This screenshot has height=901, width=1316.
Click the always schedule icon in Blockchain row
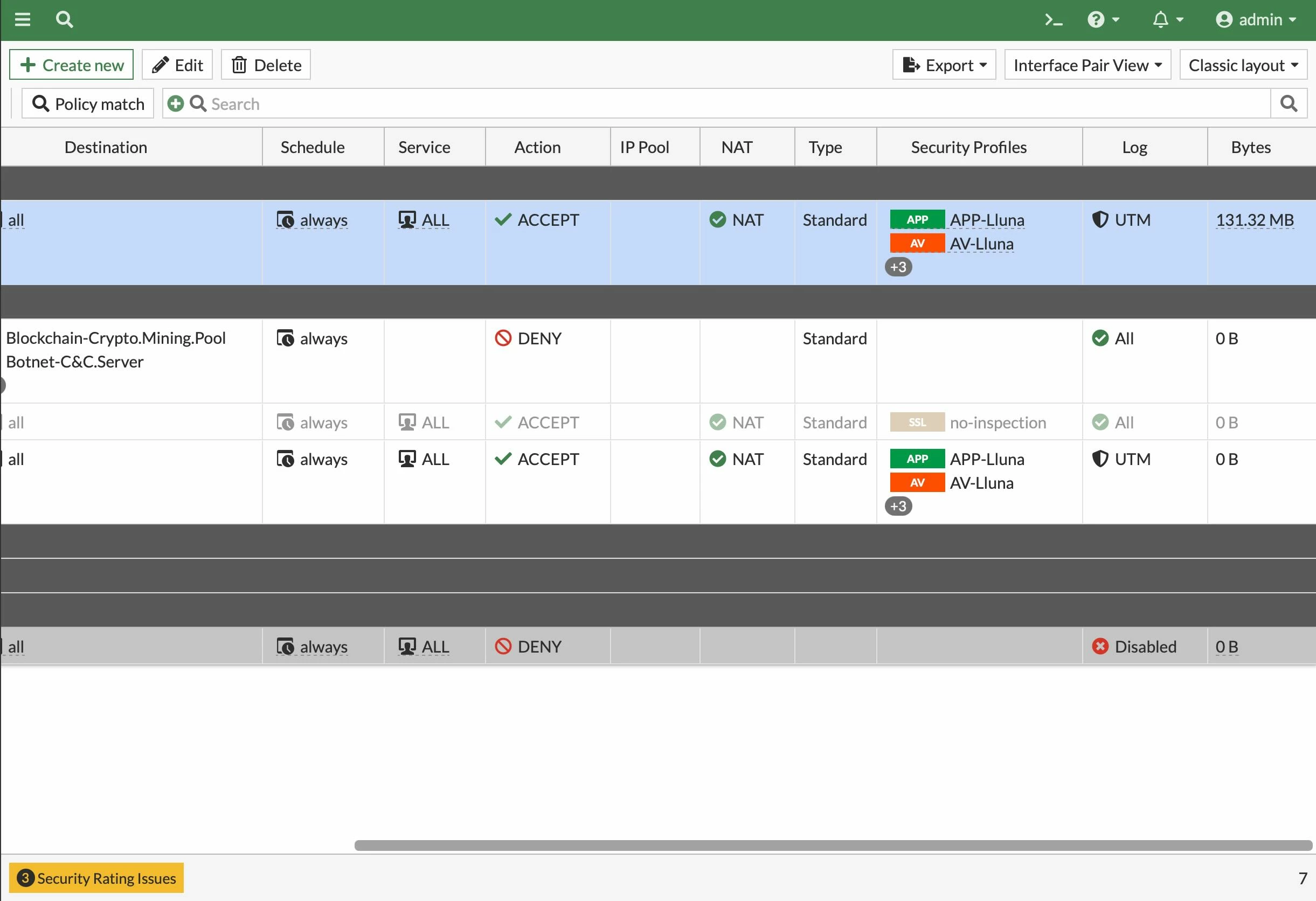[286, 338]
